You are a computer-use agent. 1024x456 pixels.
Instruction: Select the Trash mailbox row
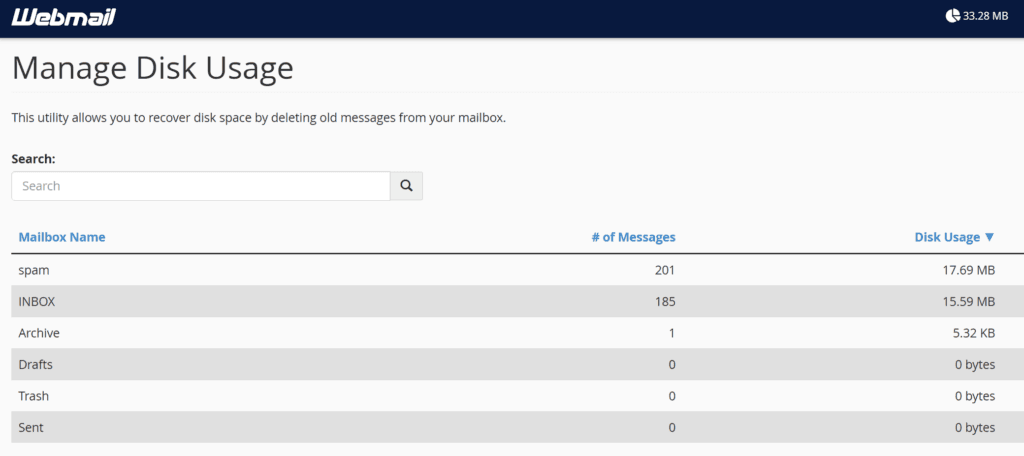point(517,395)
